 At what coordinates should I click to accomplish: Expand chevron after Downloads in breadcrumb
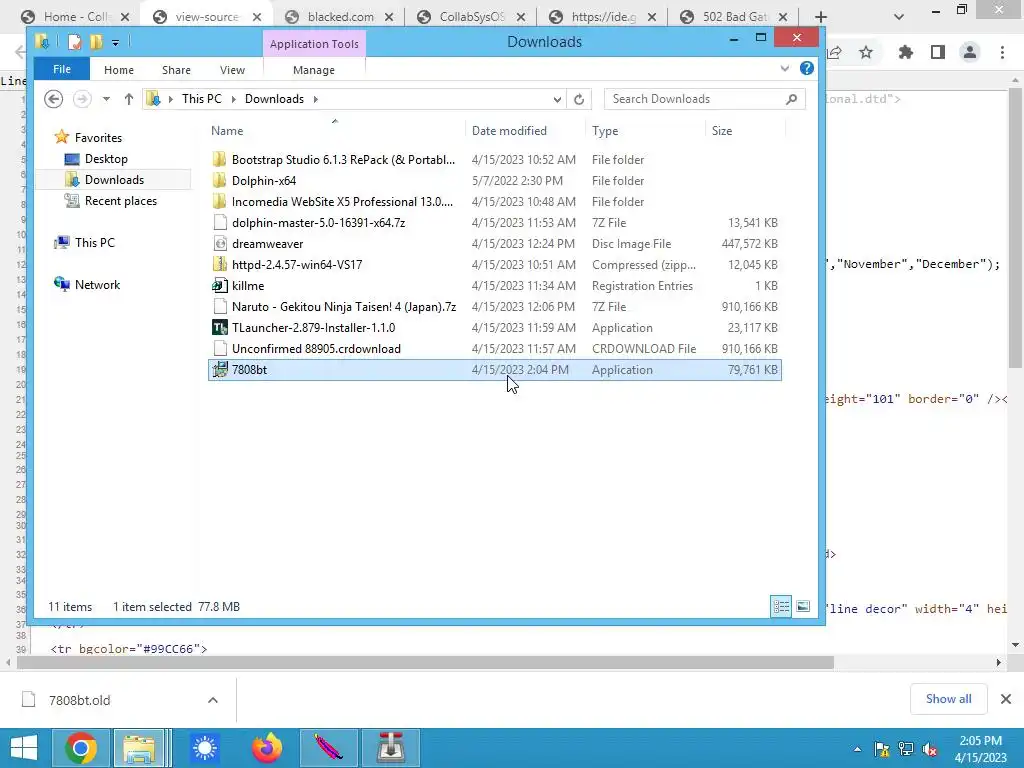(315, 99)
